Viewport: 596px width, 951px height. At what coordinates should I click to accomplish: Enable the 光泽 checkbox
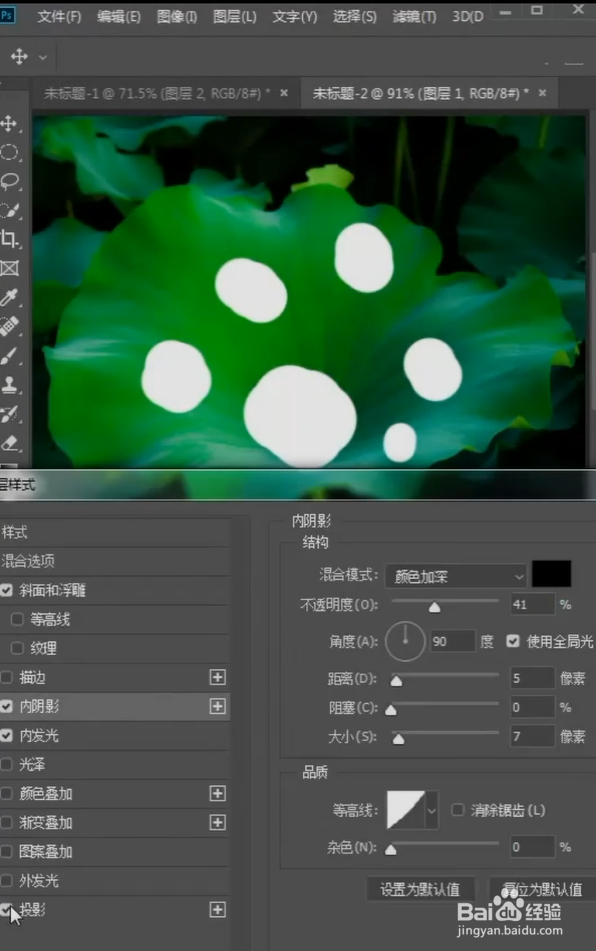(7, 764)
